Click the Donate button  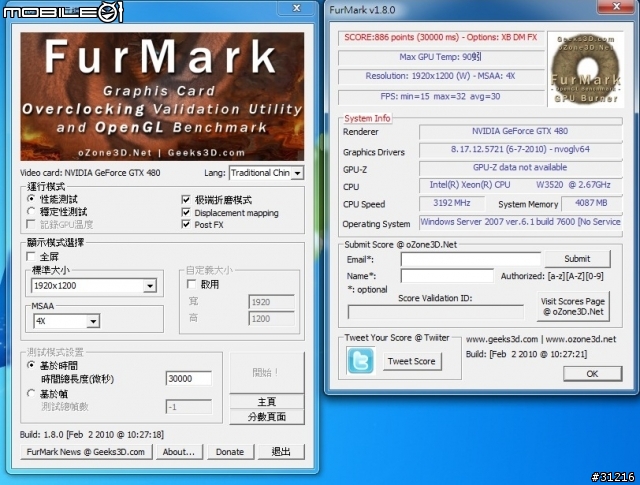click(230, 452)
